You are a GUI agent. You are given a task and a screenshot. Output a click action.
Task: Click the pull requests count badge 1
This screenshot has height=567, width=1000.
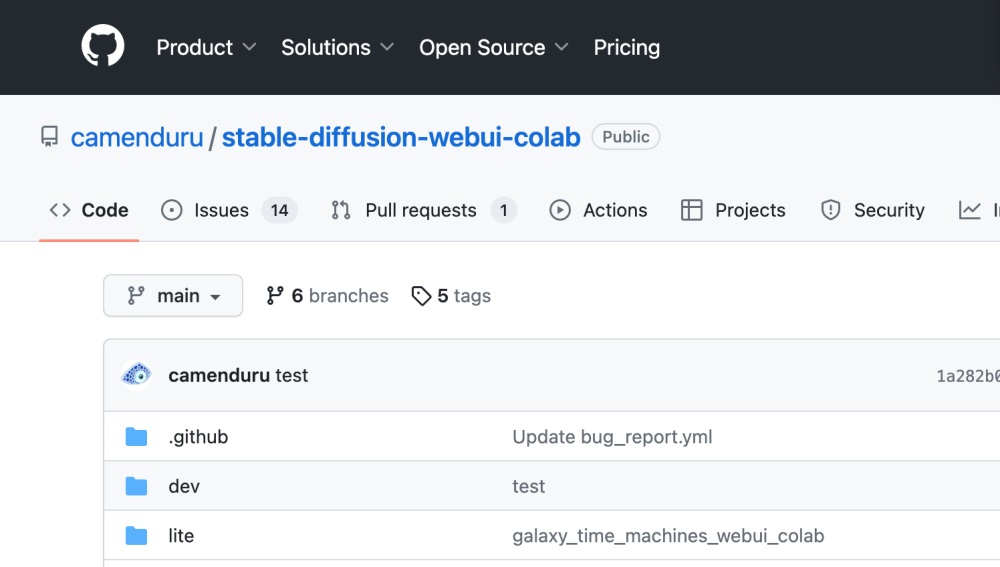503,210
